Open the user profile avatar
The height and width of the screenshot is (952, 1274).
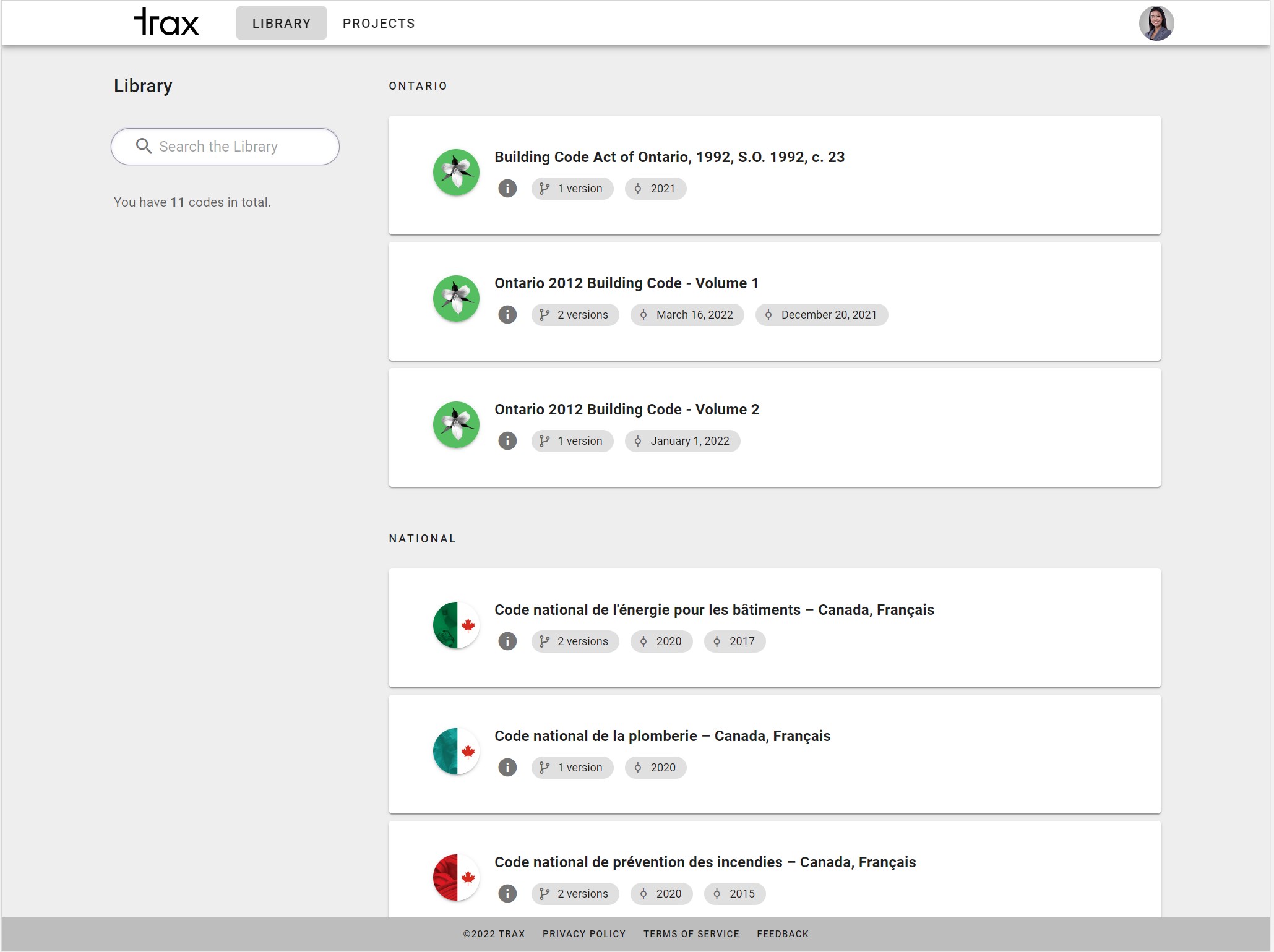pyautogui.click(x=1156, y=24)
